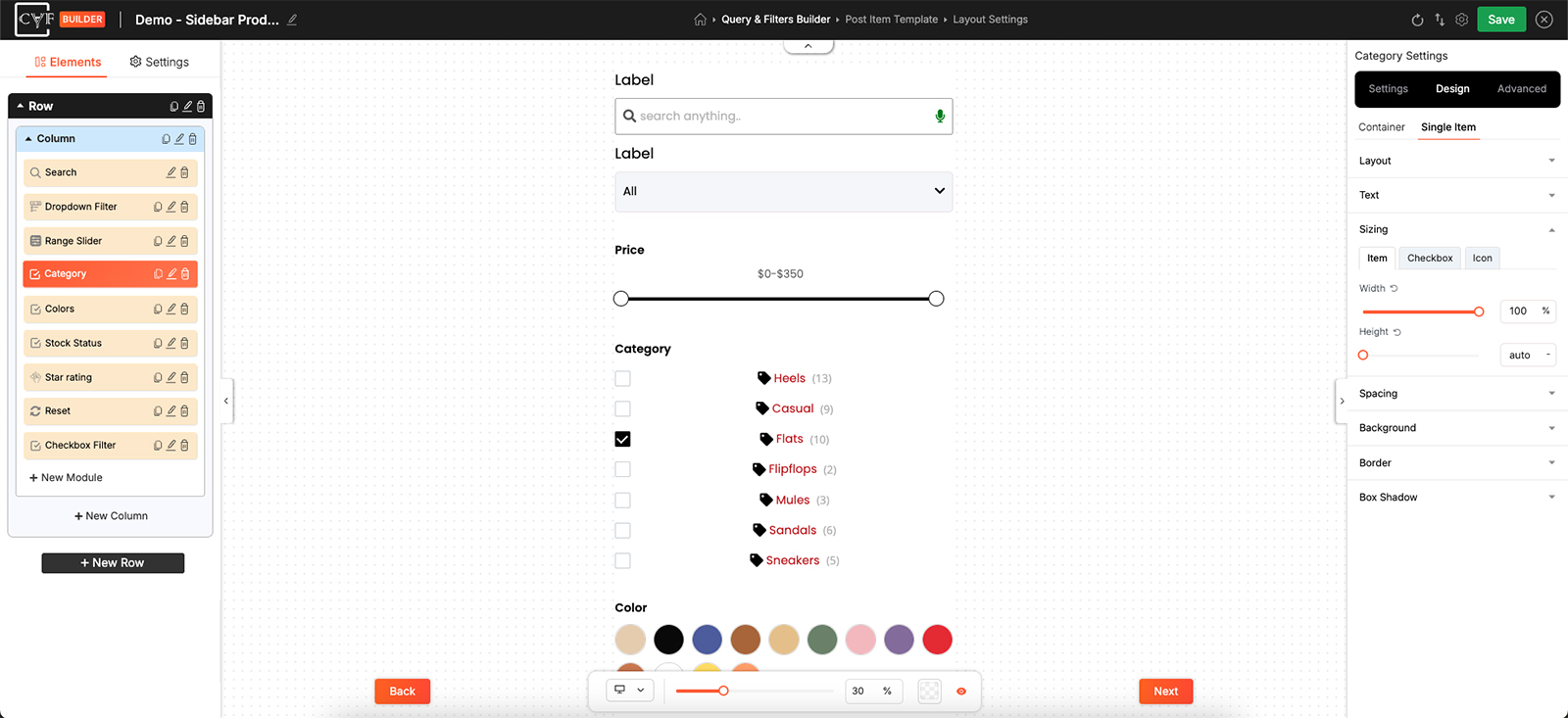Expand the Spacing section
Screen dimensions: 1568x718
pyautogui.click(x=1456, y=394)
